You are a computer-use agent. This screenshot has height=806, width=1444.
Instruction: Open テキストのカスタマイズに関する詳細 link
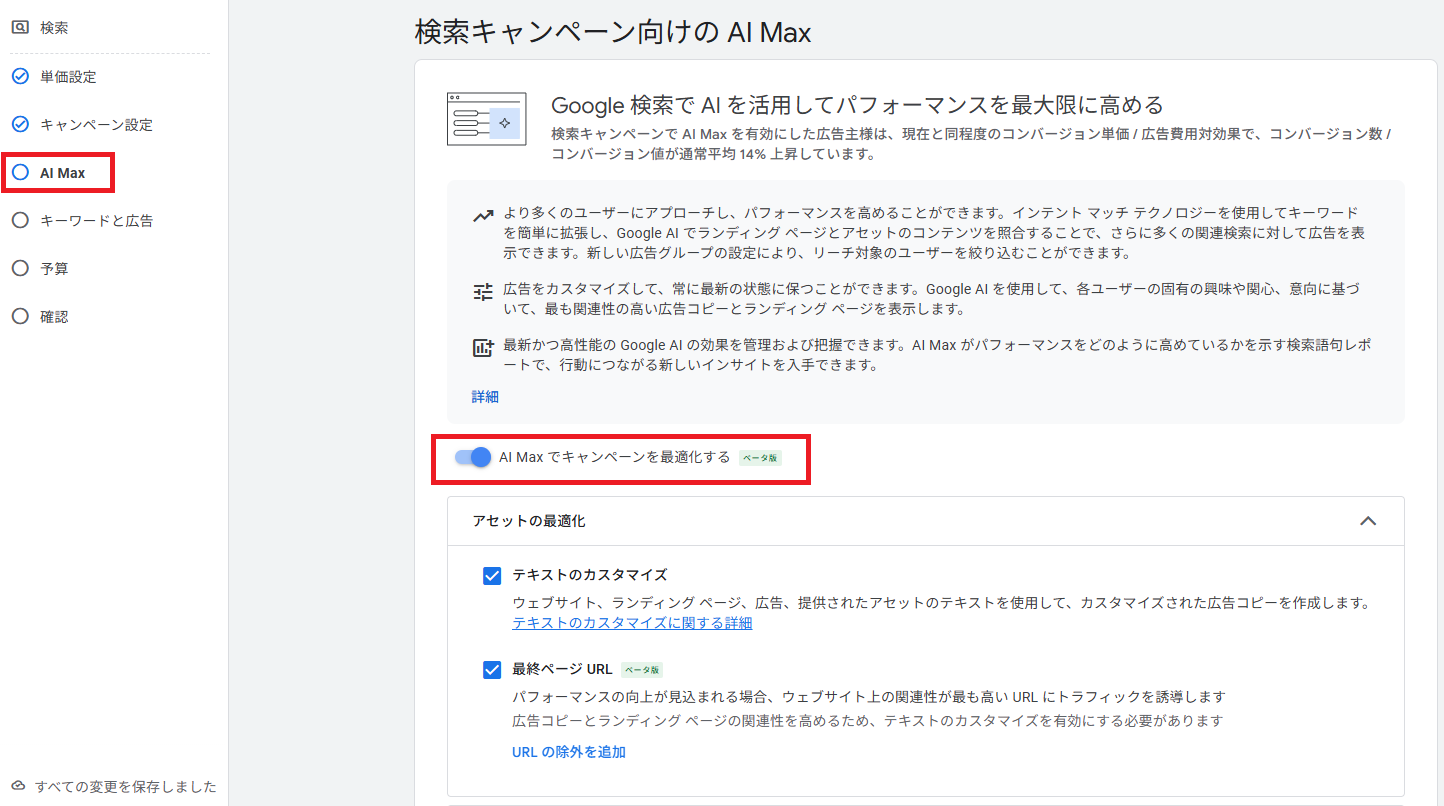[632, 623]
